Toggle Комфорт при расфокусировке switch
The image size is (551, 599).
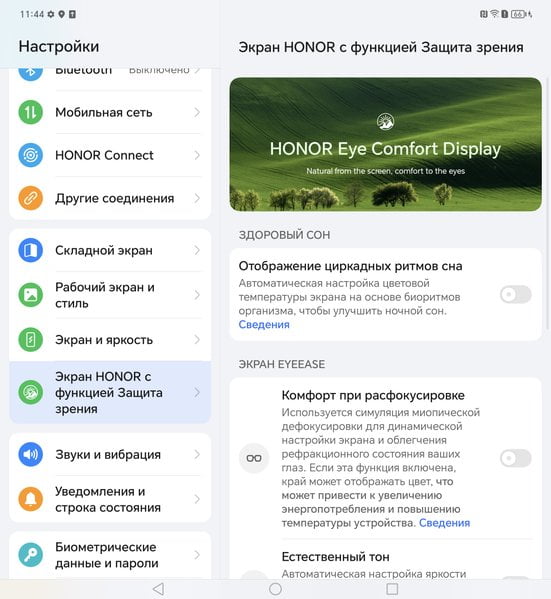[515, 458]
